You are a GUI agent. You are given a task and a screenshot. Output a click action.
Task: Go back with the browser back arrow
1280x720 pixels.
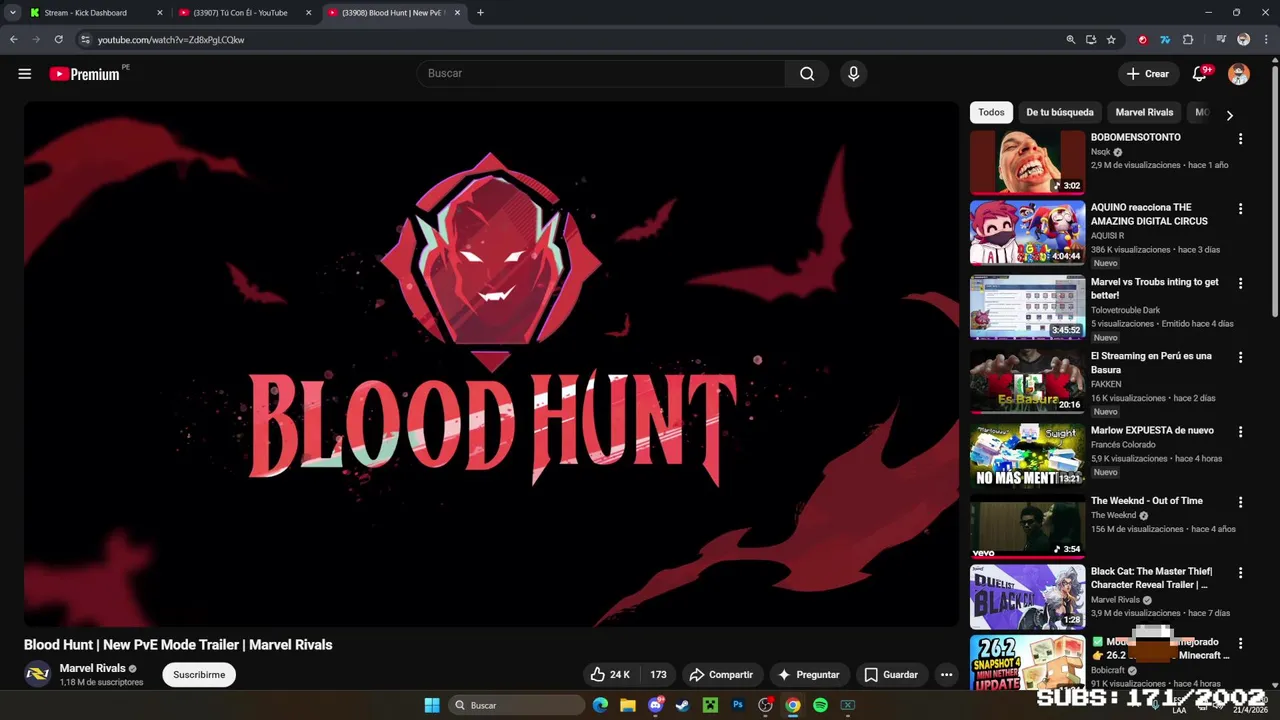click(x=14, y=40)
